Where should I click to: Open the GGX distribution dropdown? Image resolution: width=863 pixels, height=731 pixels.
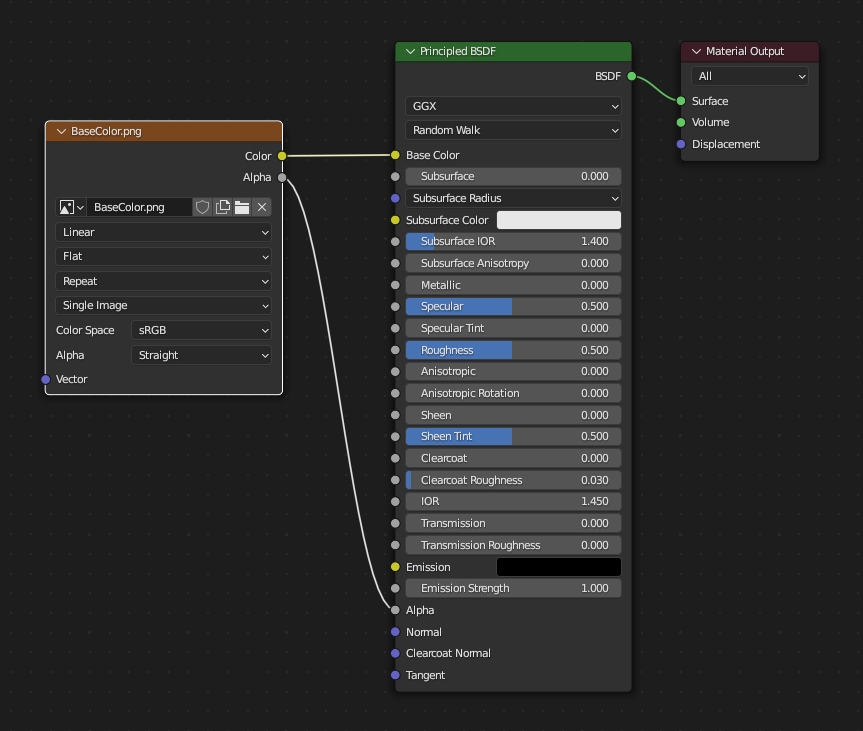coord(514,106)
